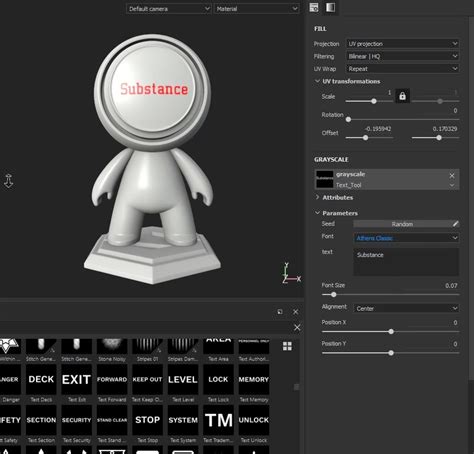The width and height of the screenshot is (474, 454).
Task: Remove the grayscale resource with X icon
Action: pos(452,176)
